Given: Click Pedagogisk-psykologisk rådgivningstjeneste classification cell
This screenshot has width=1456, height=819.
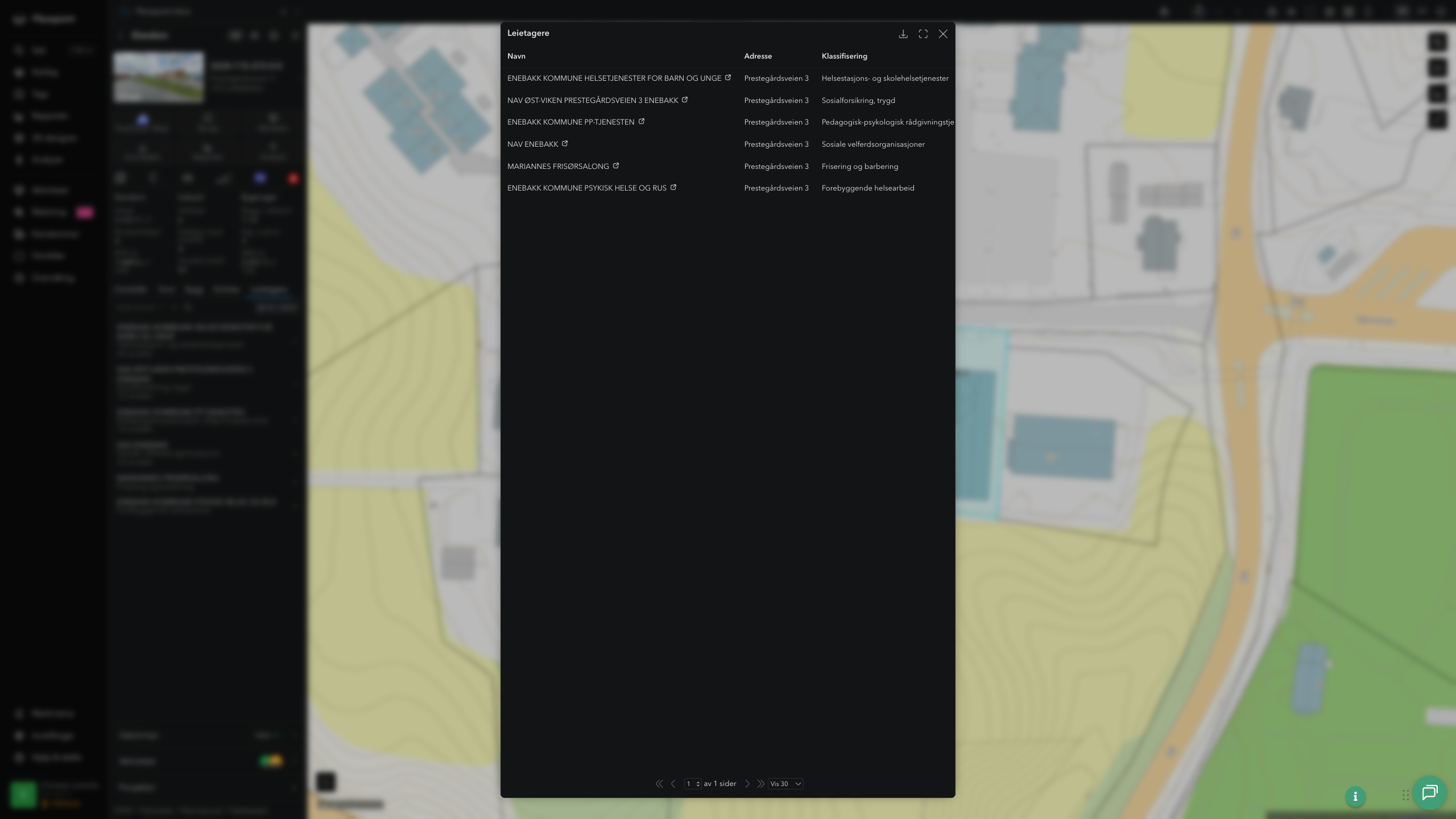Looking at the screenshot, I should click(x=888, y=122).
